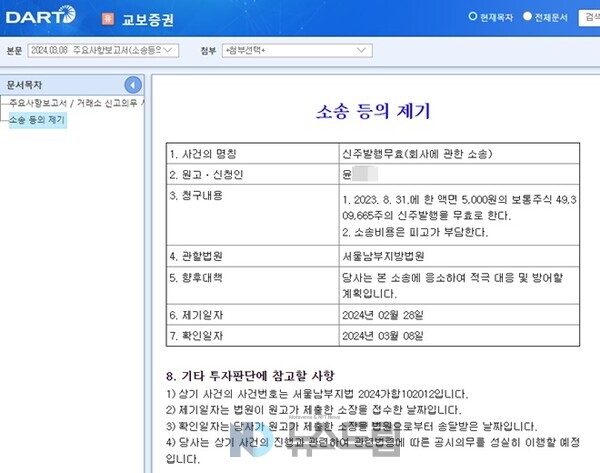Image resolution: width=600 pixels, height=473 pixels.
Task: Open 주요사항보고서 / 거래소 신고의무 tree item
Action: coord(77,103)
